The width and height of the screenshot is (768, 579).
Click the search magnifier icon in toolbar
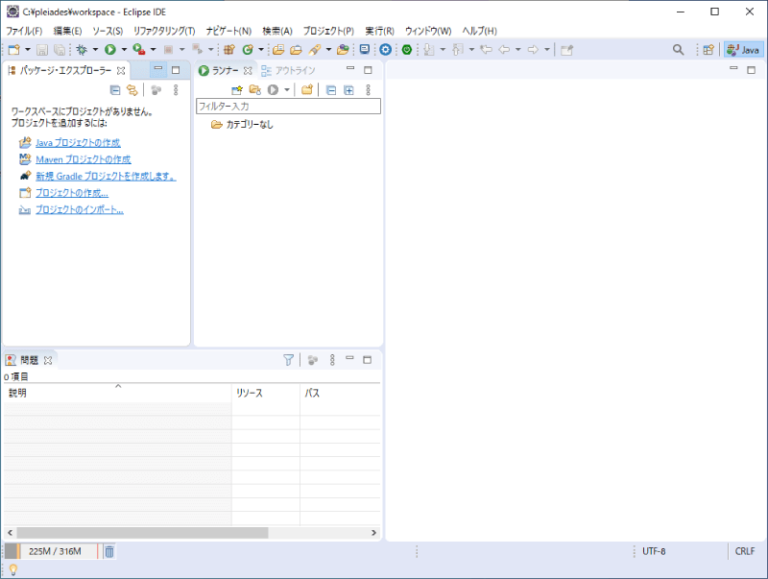point(678,49)
